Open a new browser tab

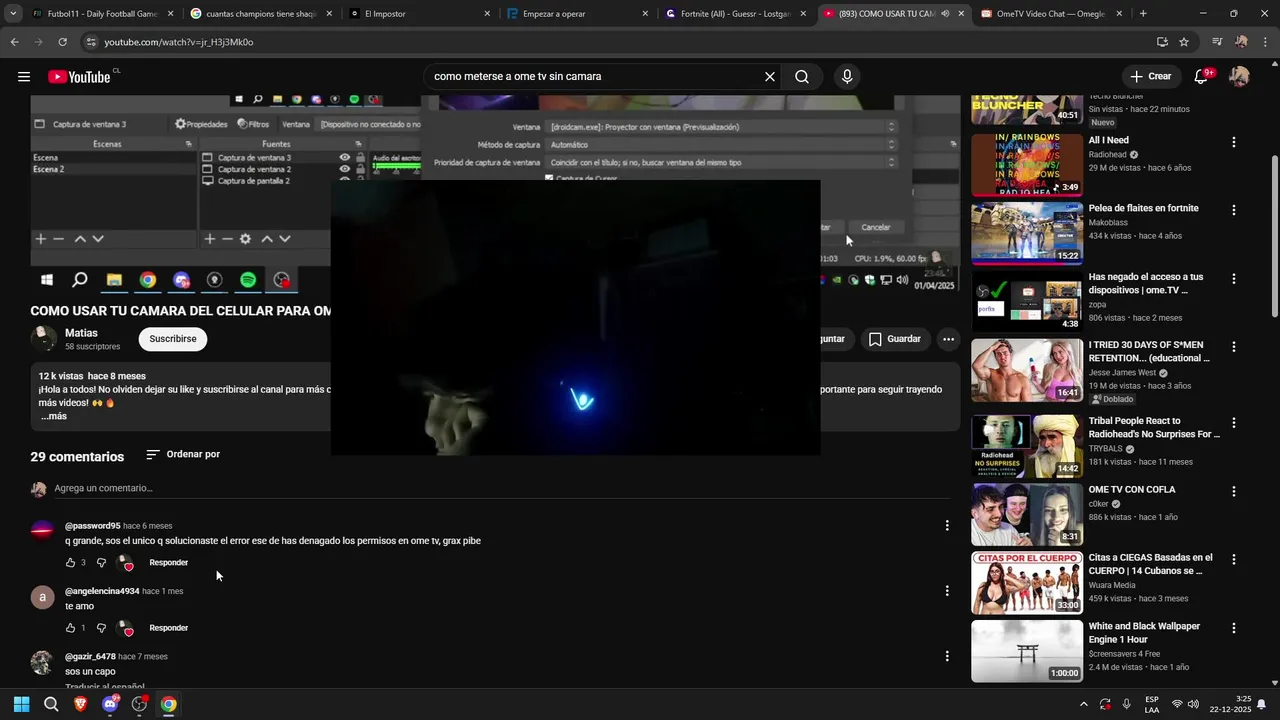point(1143,14)
